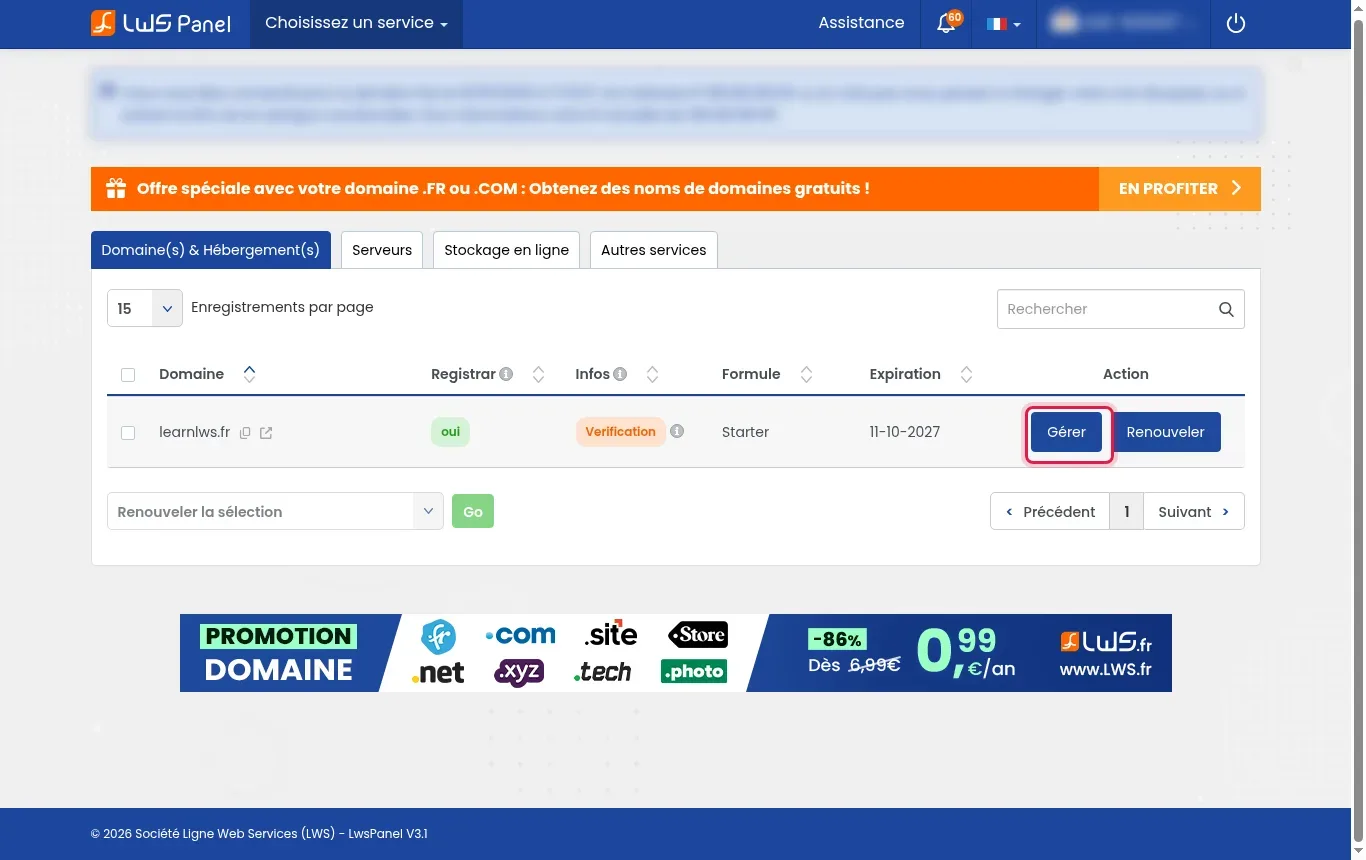Open the Assistance link

861,23
